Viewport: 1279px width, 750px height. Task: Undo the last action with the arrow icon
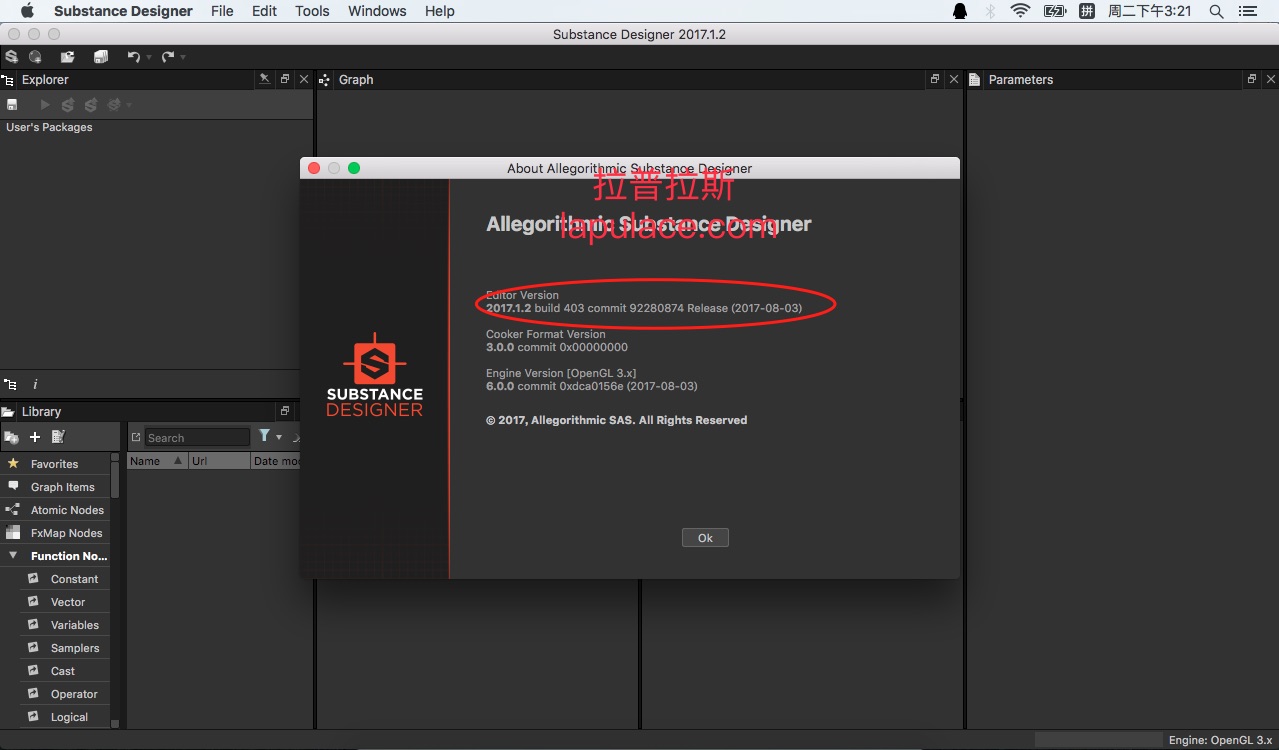point(133,57)
